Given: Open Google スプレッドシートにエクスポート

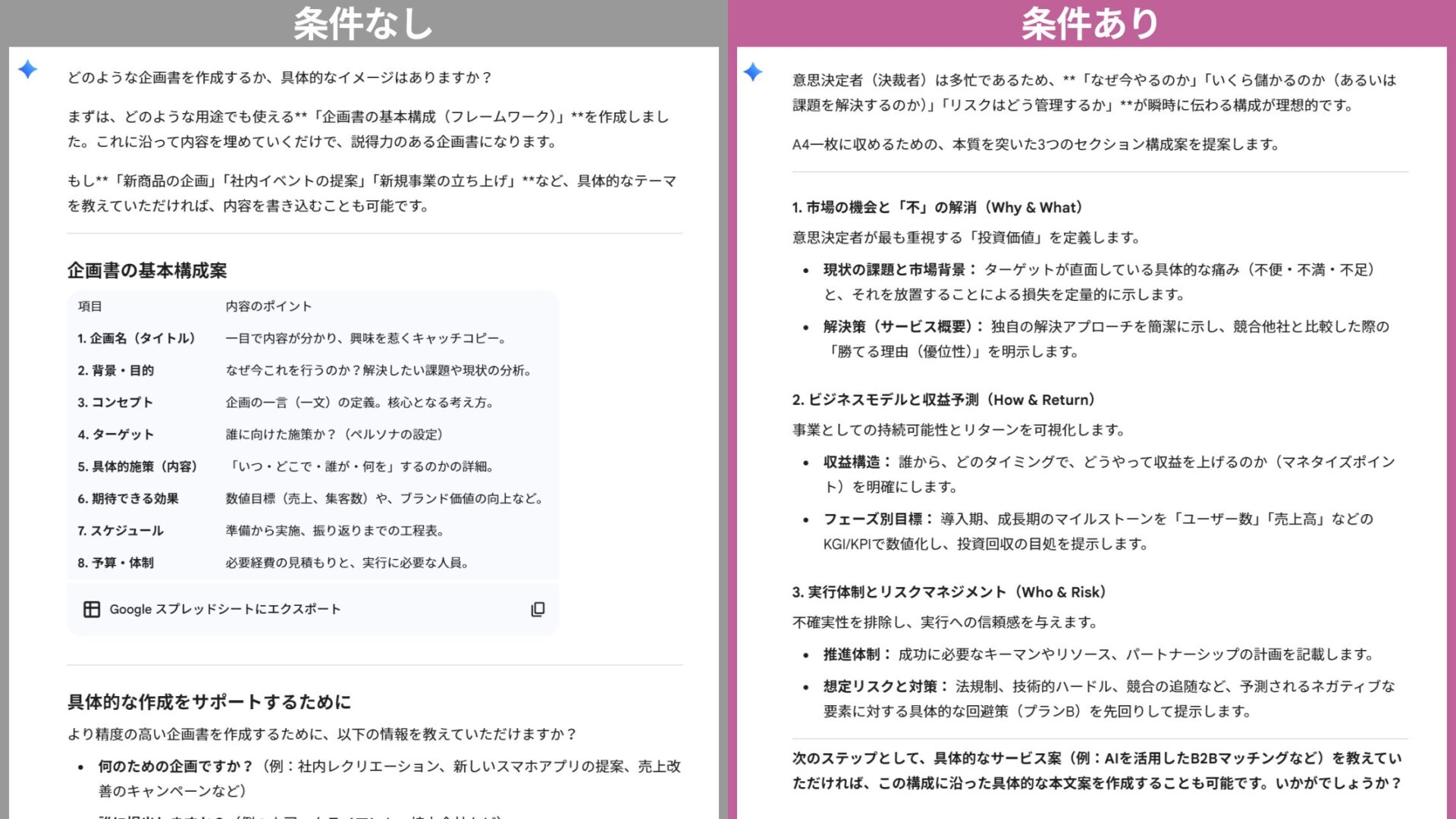Looking at the screenshot, I should pos(225,608).
